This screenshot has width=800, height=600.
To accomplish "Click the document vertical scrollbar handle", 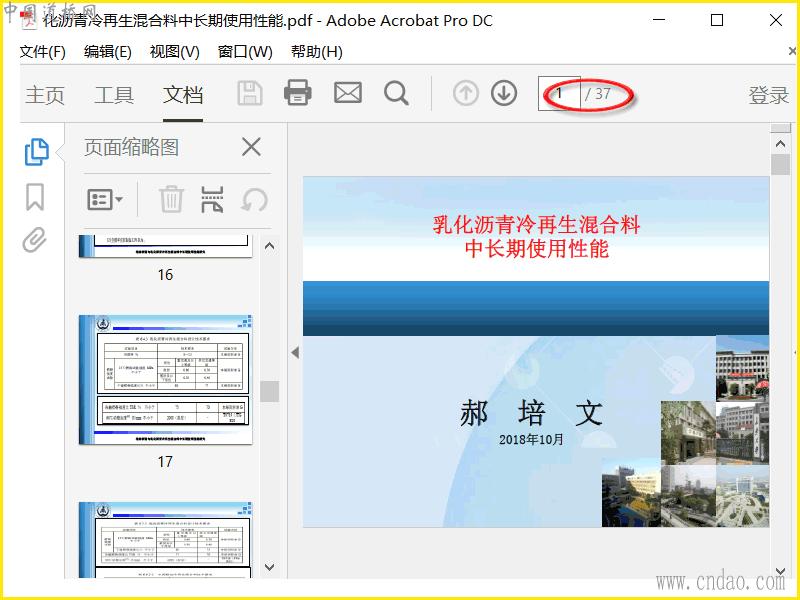I will pos(780,165).
